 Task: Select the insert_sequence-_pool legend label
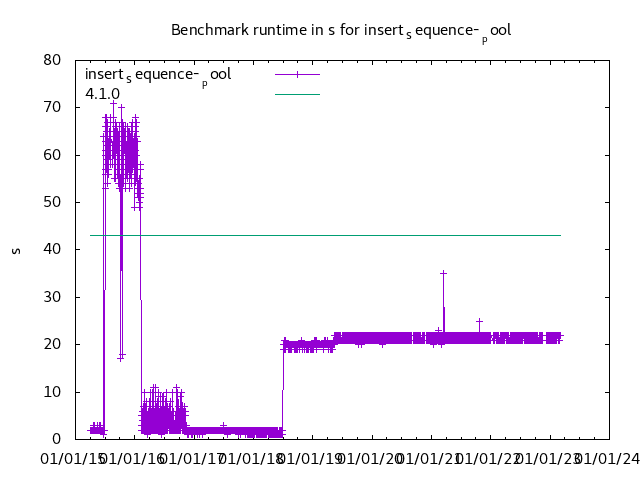point(158,75)
